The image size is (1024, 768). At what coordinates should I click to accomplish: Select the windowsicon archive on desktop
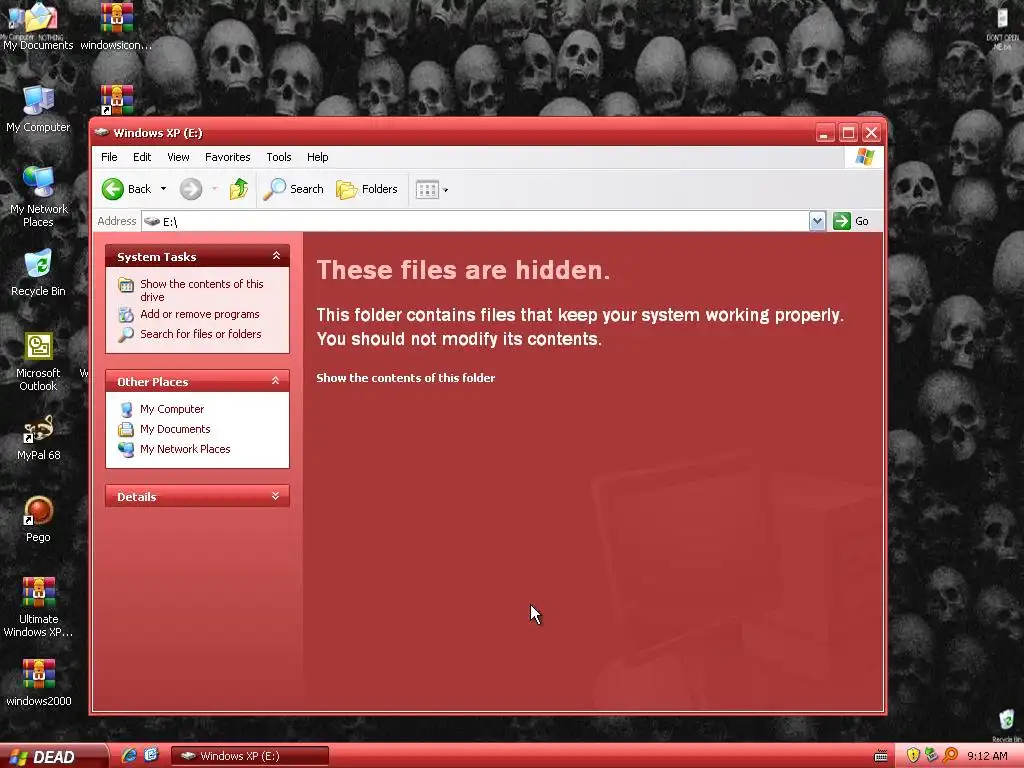click(x=116, y=27)
